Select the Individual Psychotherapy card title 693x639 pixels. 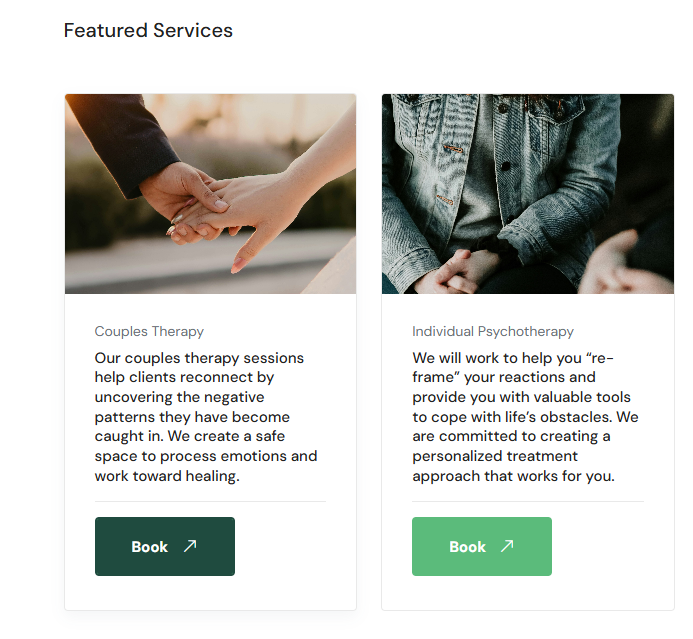click(493, 331)
